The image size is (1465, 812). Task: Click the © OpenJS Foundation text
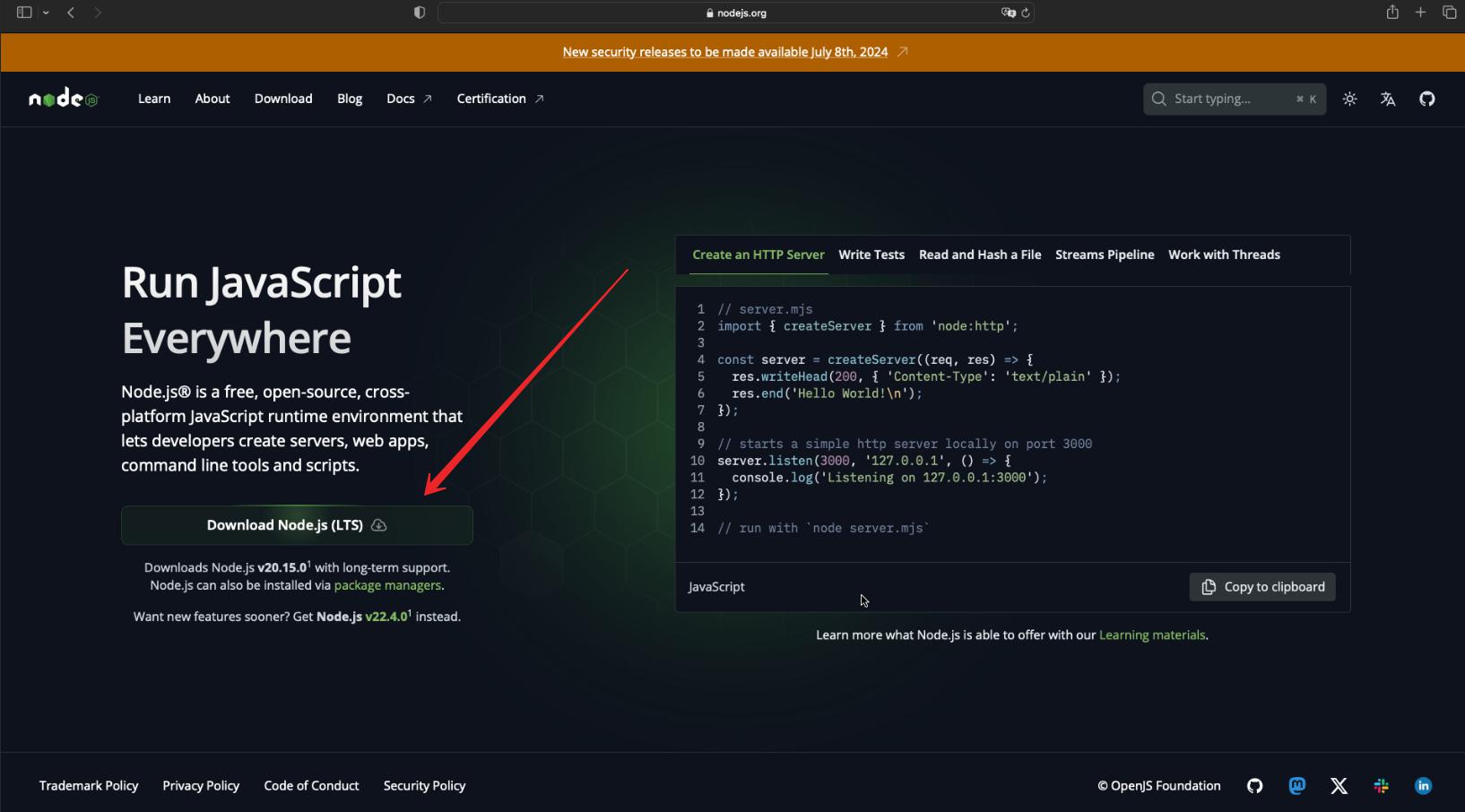tap(1159, 786)
